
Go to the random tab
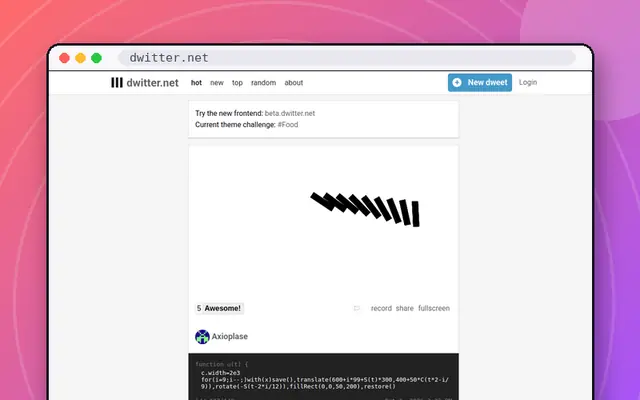(263, 82)
